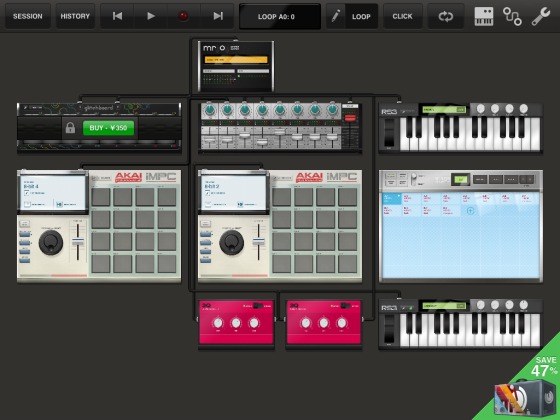This screenshot has height=420, width=560.
Task: Click the third channel fader on the mixer
Action: pos(244,135)
